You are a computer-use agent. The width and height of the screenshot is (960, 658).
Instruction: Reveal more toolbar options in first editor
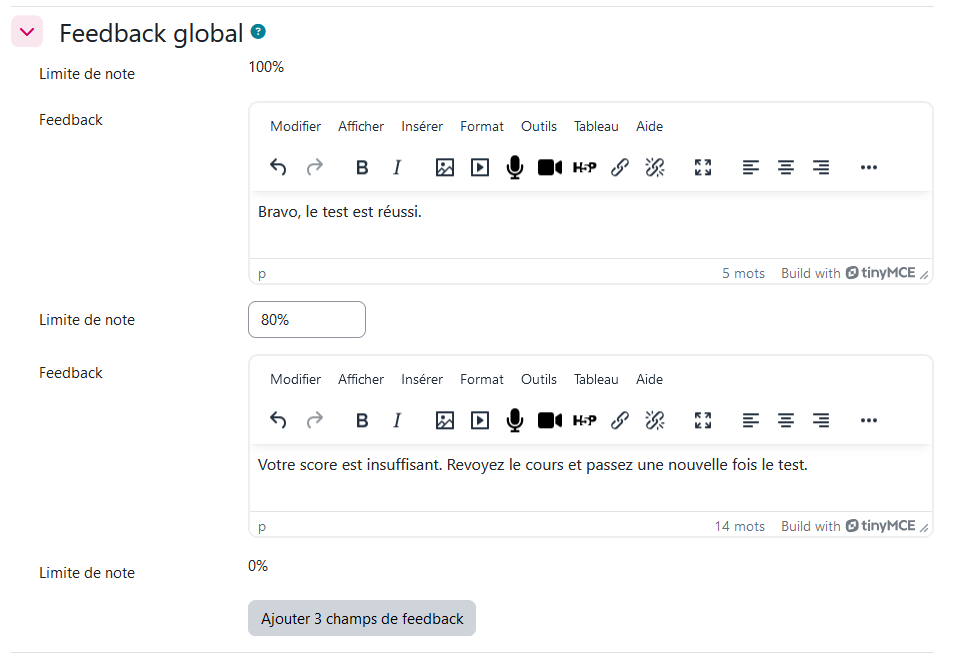coord(868,168)
